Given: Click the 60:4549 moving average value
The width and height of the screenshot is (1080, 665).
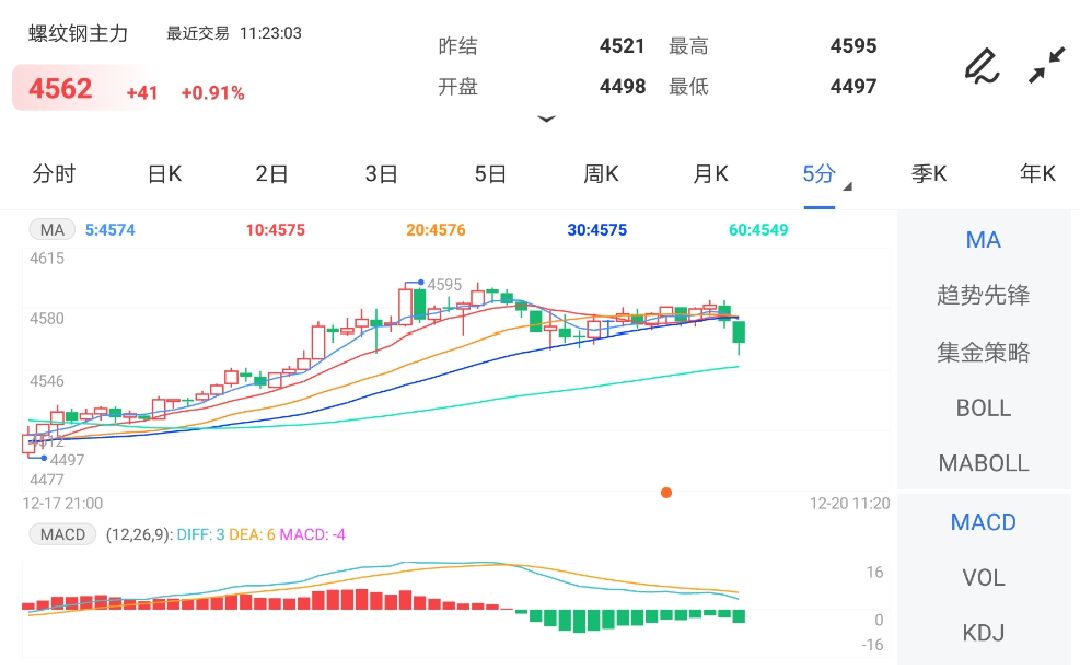Looking at the screenshot, I should point(758,230).
